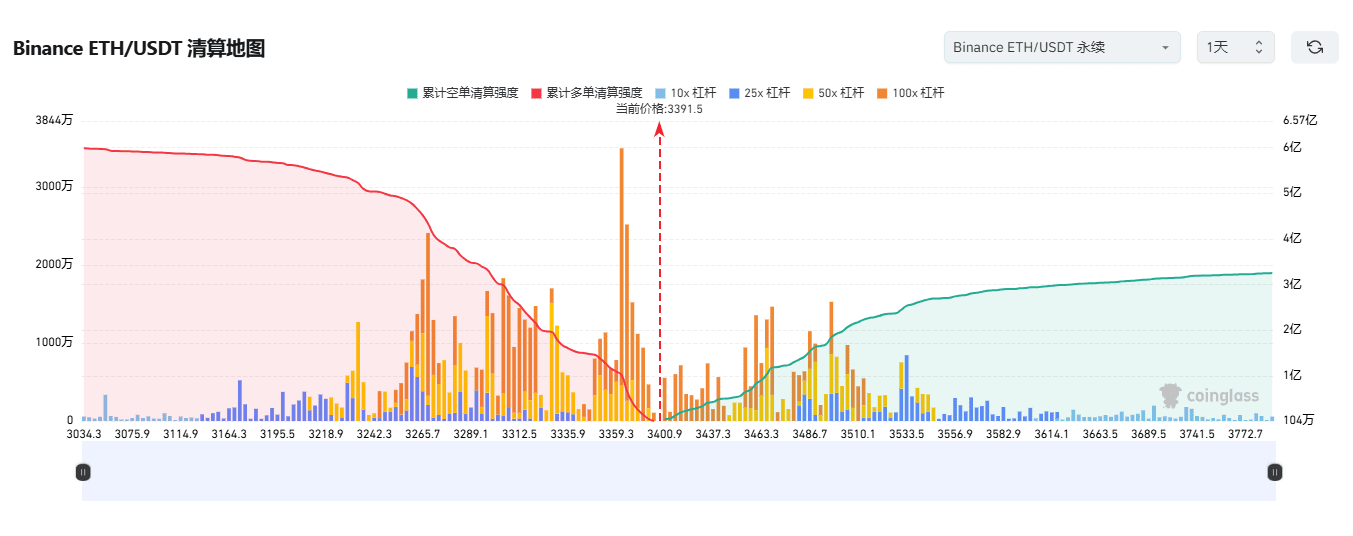Viewport: 1353px width, 536px height.
Task: Click the red current price arrow marker
Action: pos(659,130)
